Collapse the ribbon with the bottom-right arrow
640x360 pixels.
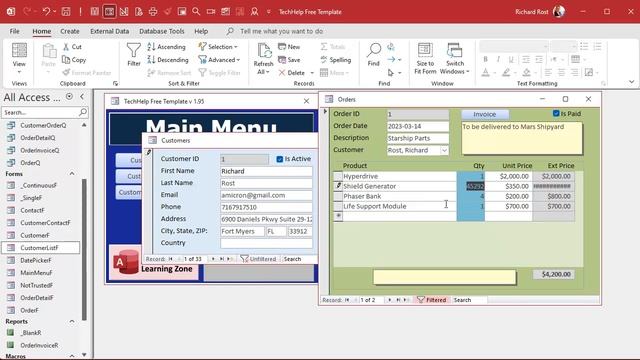point(631,82)
